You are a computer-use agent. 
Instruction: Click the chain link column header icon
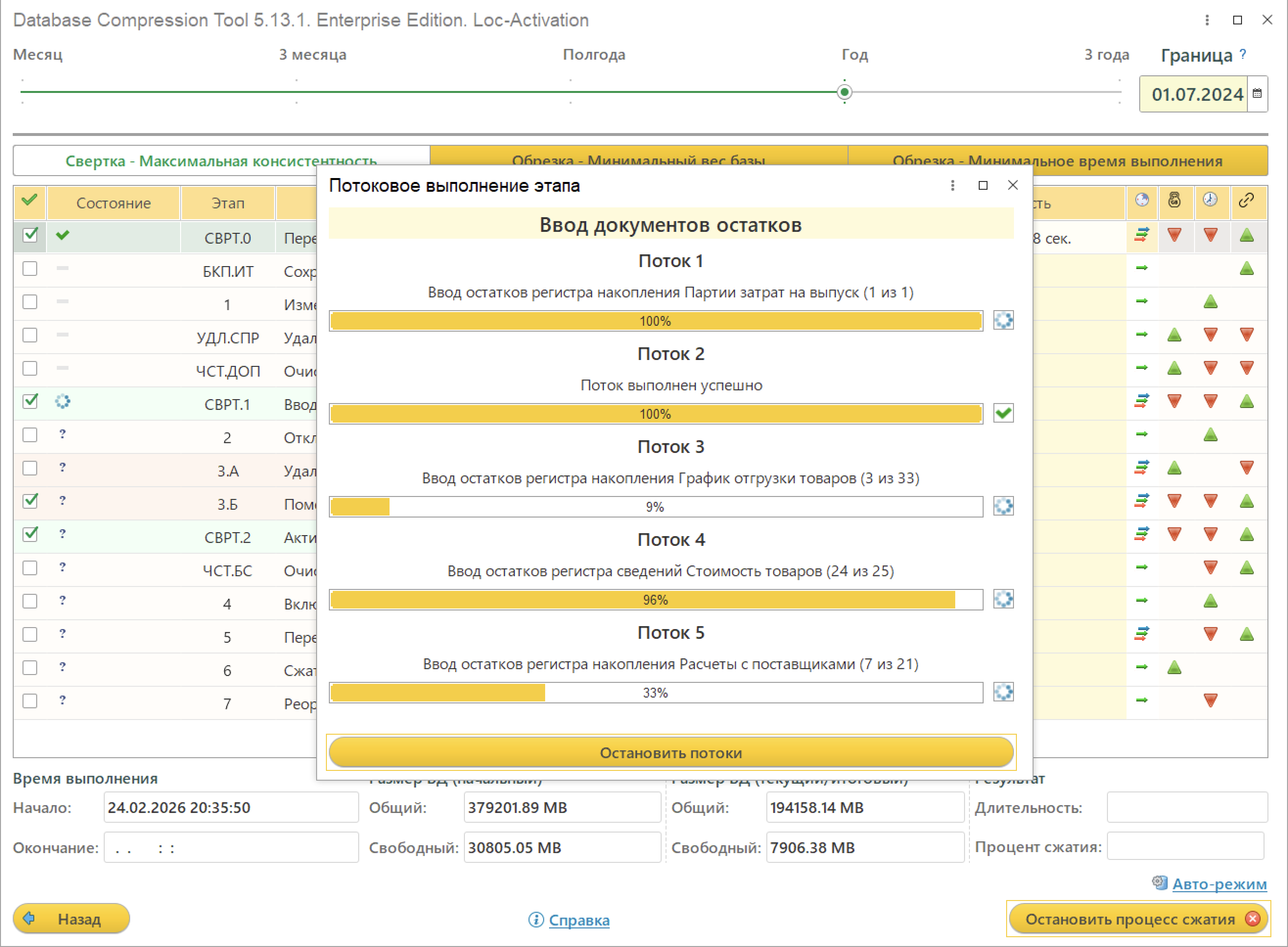click(1246, 200)
